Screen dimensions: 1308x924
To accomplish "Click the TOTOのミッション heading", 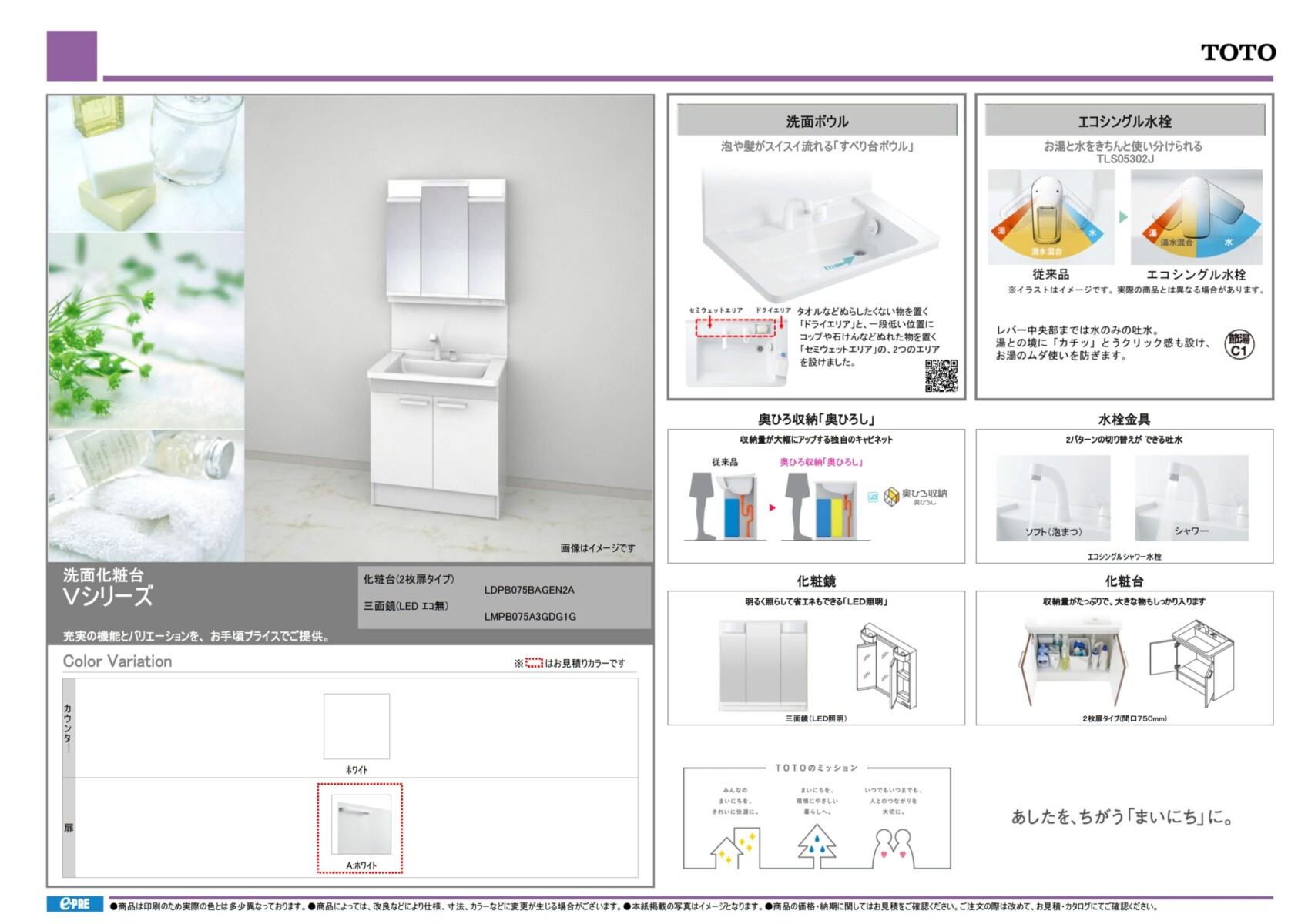I will (817, 768).
